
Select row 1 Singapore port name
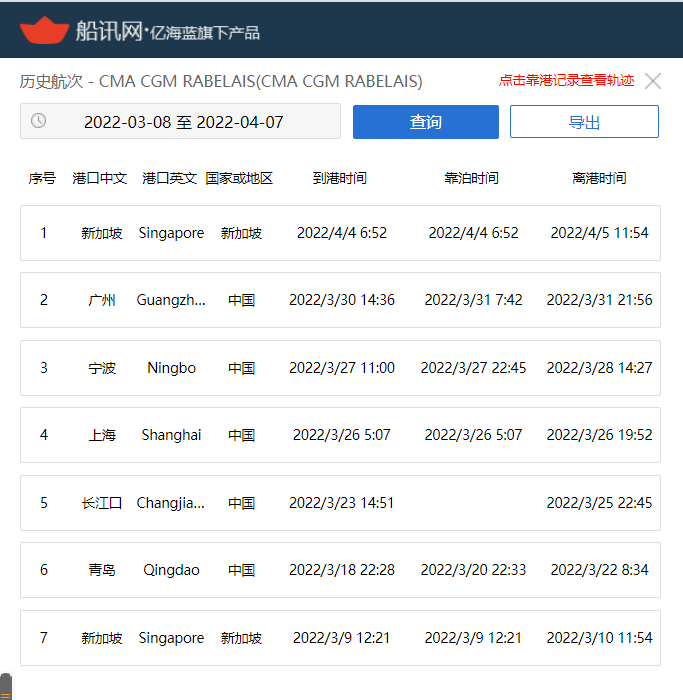(x=171, y=233)
